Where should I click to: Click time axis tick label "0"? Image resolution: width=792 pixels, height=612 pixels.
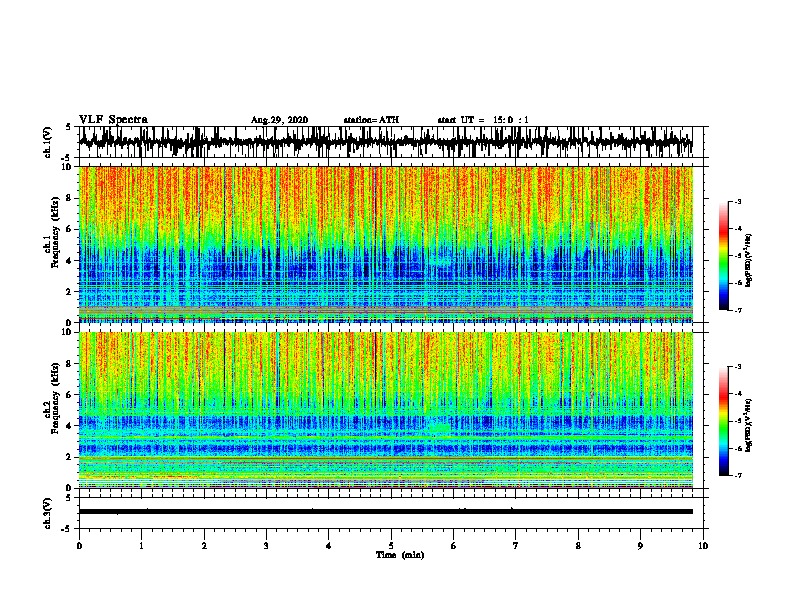pos(79,546)
